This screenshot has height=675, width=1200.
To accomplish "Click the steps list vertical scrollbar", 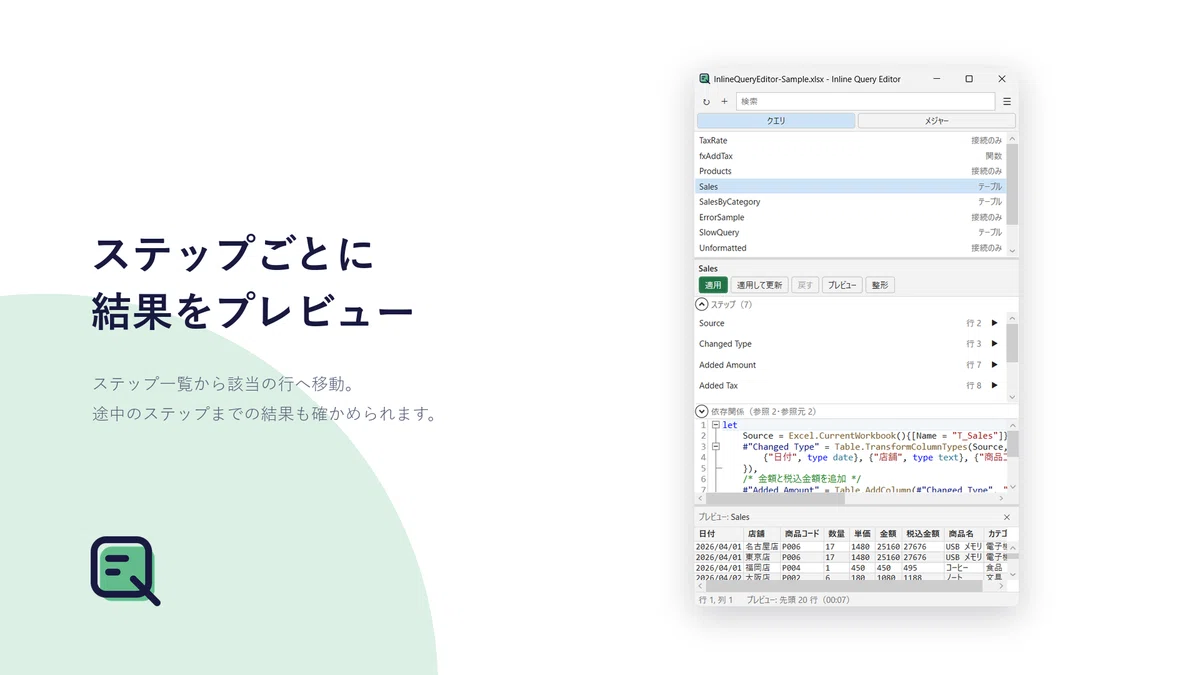I will point(1012,343).
